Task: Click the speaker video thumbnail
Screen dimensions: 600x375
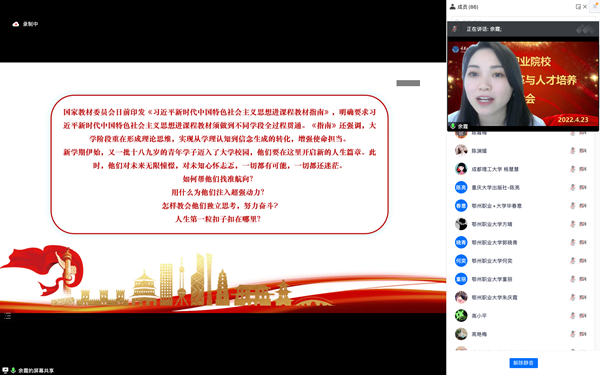Action: (x=523, y=83)
